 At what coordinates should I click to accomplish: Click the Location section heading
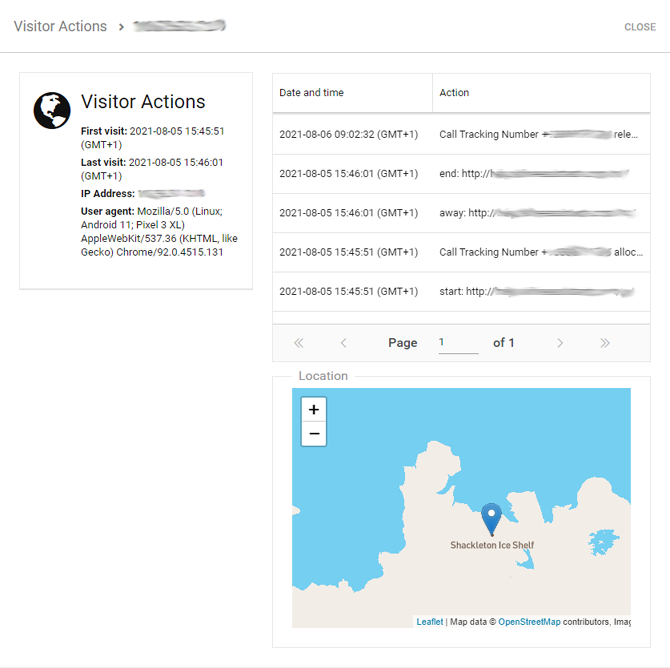[323, 376]
